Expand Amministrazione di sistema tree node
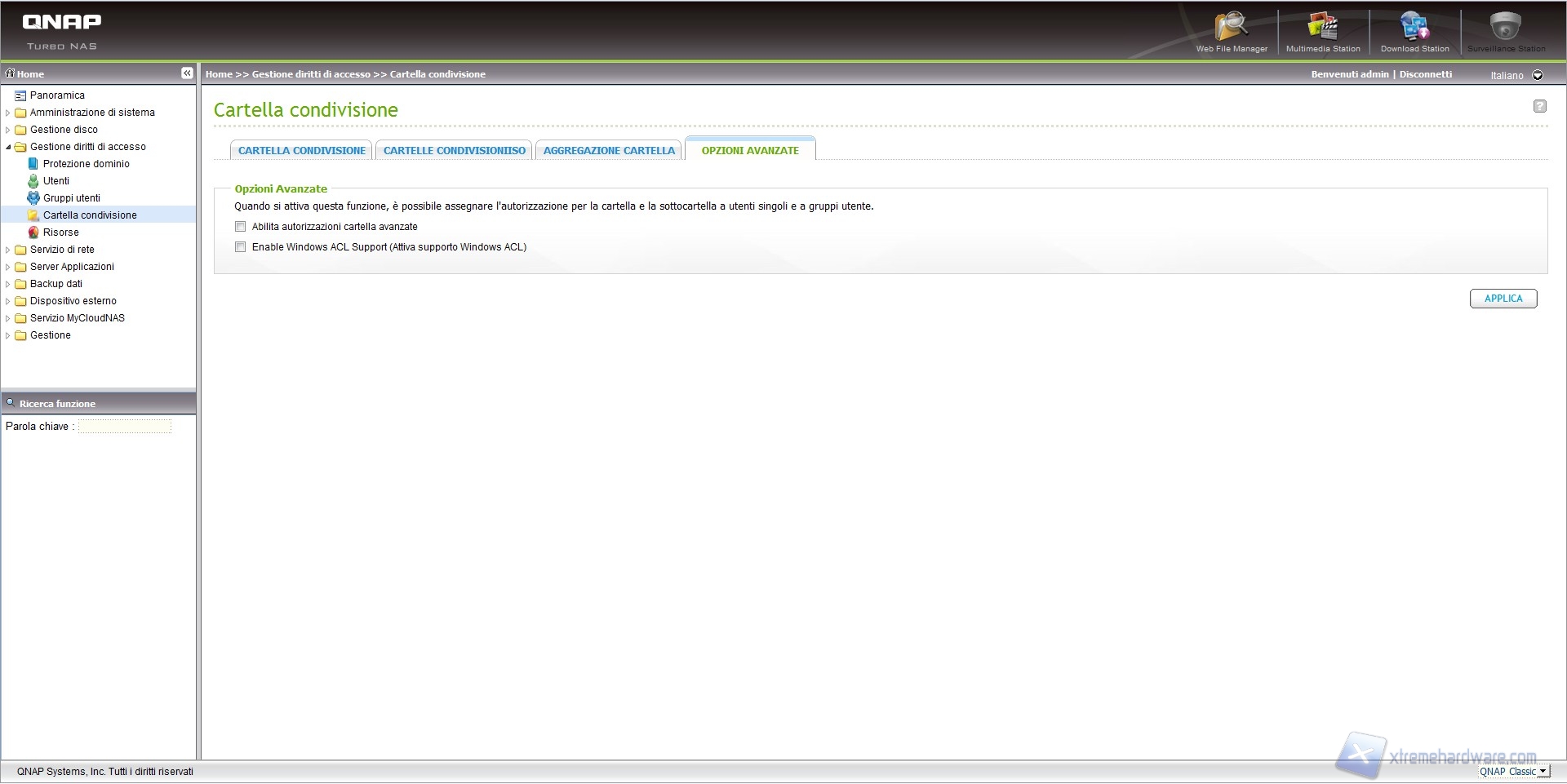The width and height of the screenshot is (1567, 784). 8,113
